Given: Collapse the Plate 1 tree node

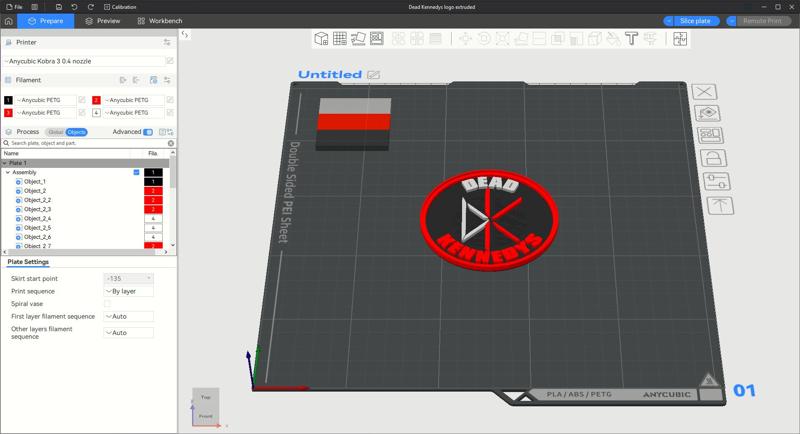Looking at the screenshot, I should (x=5, y=163).
